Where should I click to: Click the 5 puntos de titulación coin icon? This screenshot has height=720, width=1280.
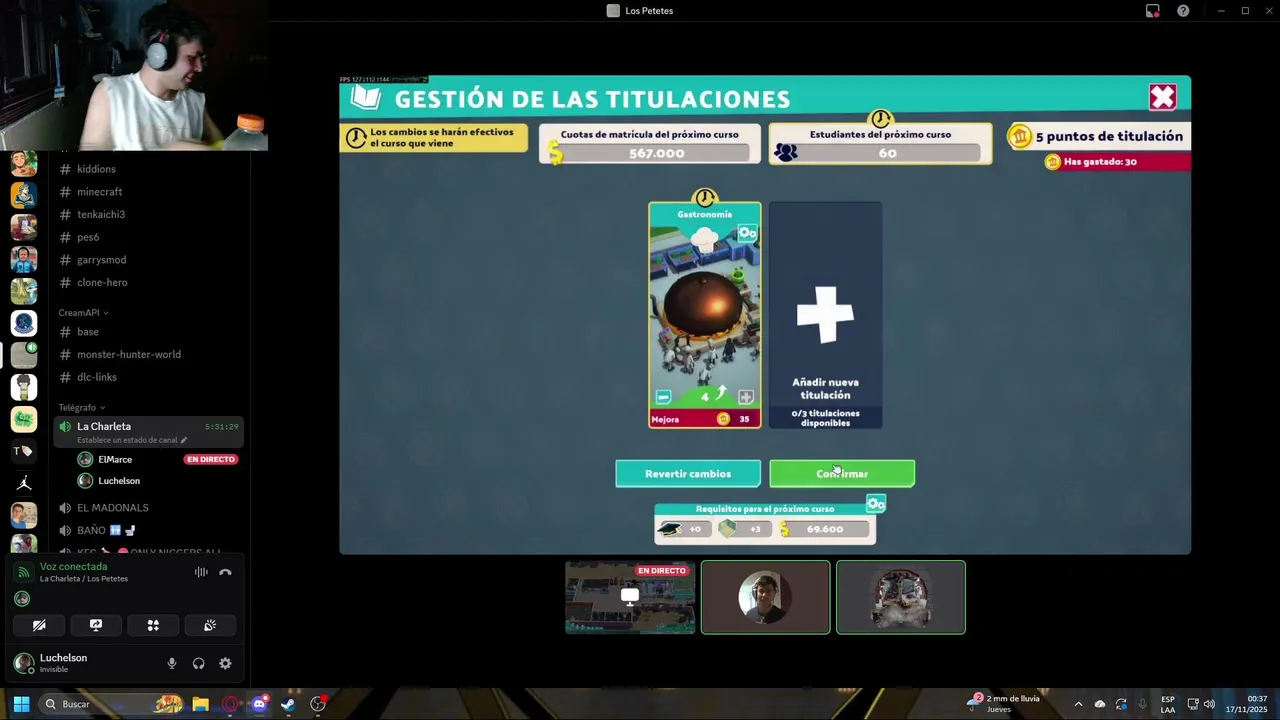point(1020,136)
